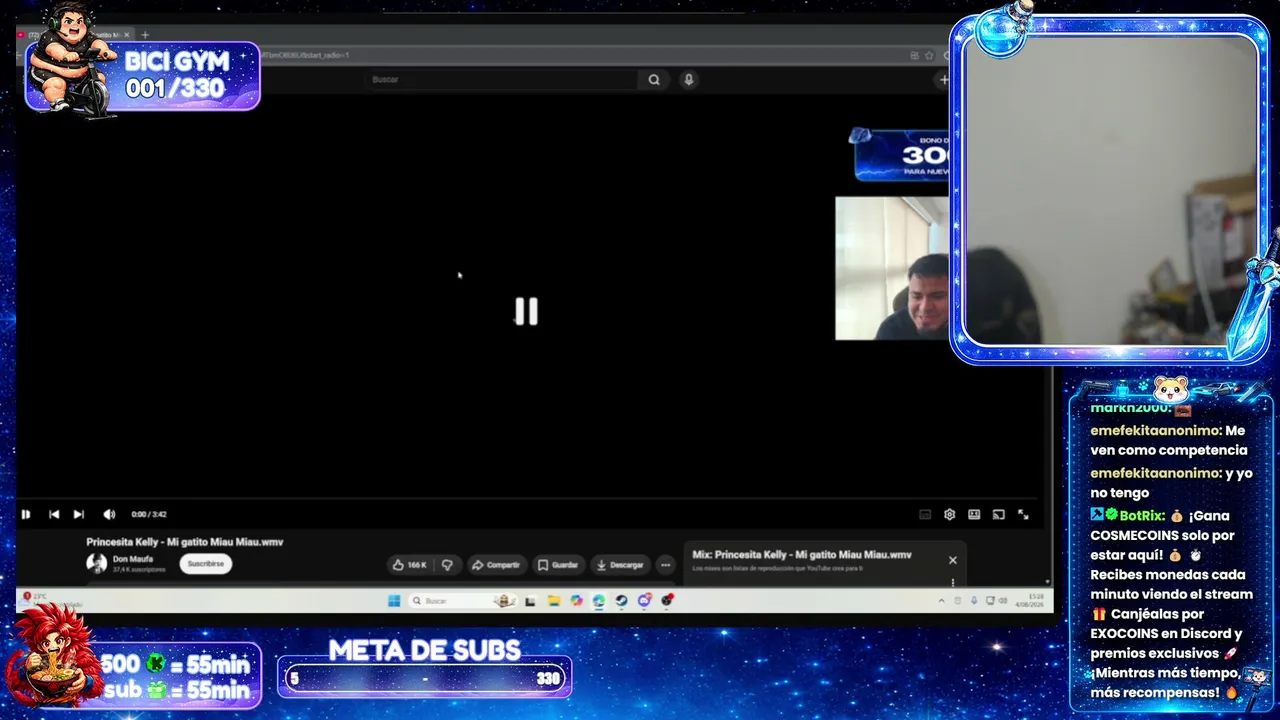Bookmark this page with the star icon
1280x720 pixels.
click(x=929, y=55)
